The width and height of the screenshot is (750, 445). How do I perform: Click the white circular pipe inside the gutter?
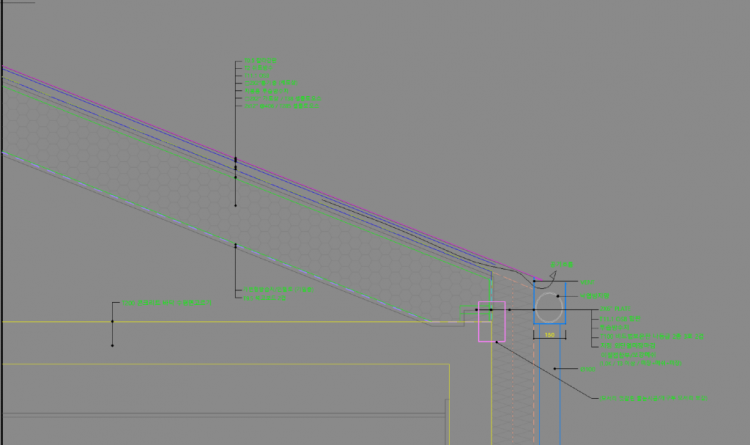(x=548, y=307)
